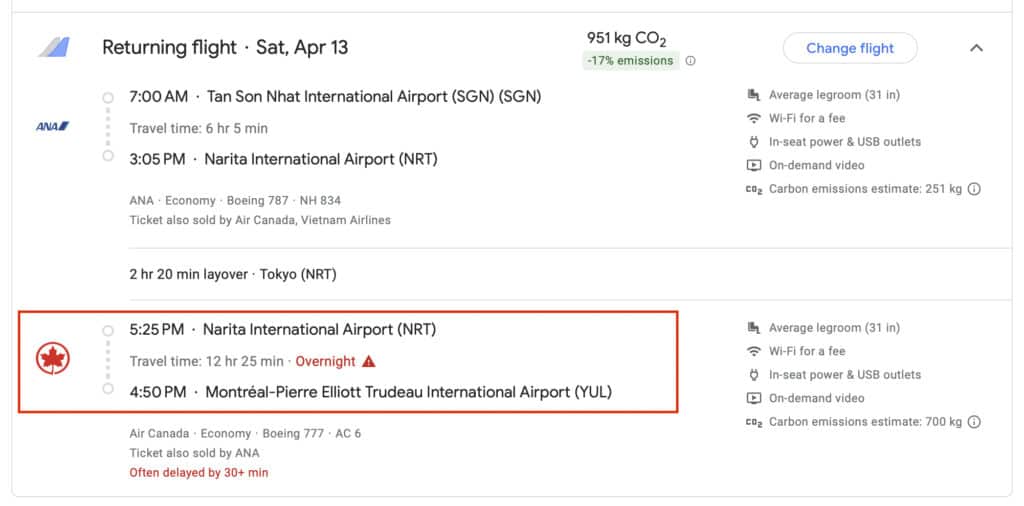Click the legroom seat icon for ANA flight
1024x506 pixels.
(x=754, y=95)
